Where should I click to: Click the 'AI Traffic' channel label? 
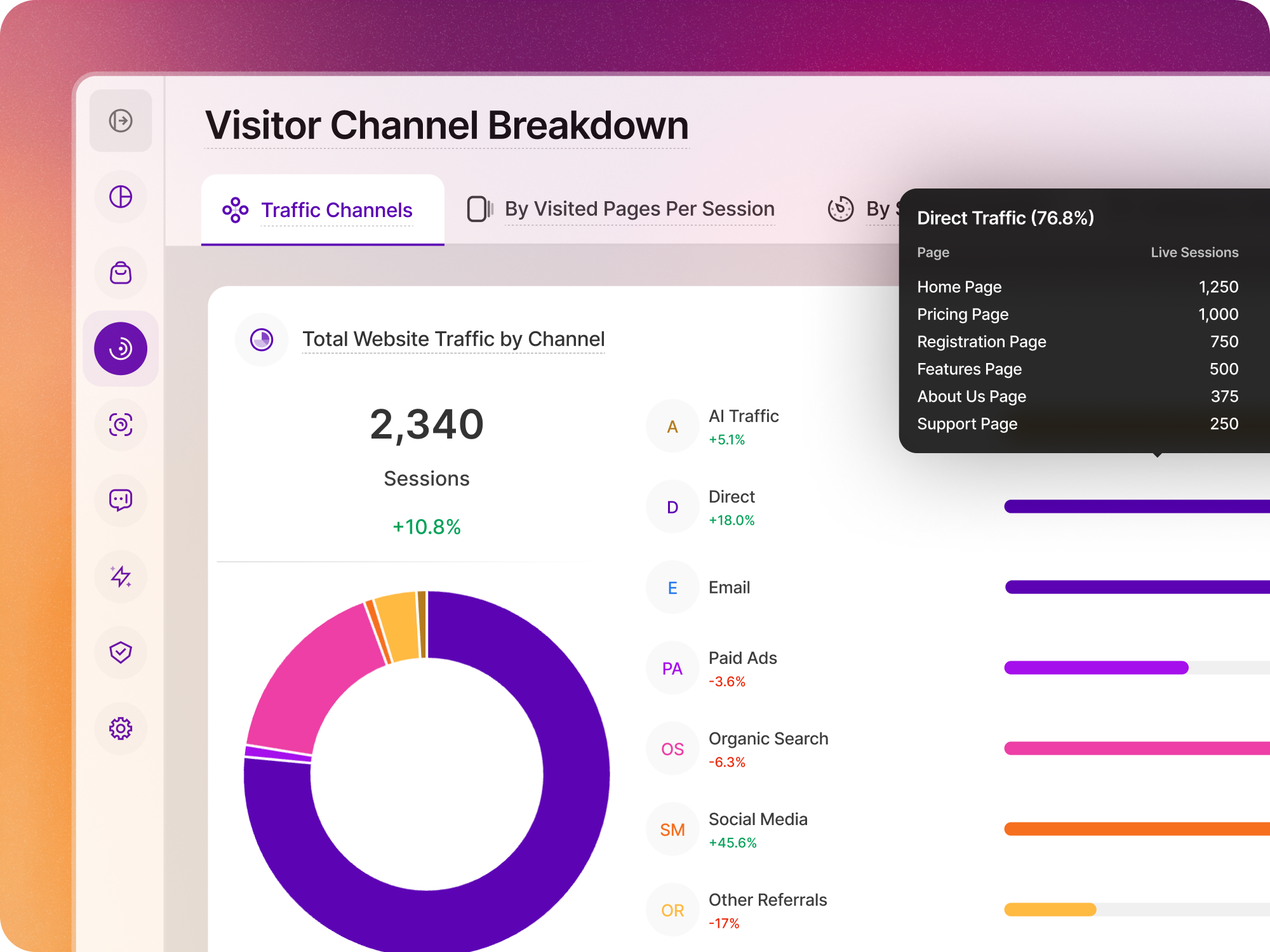[x=744, y=416]
